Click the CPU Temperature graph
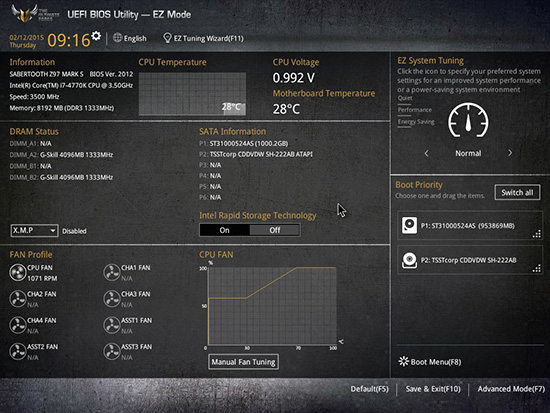Viewport: 550px width, 413px height. (x=192, y=94)
